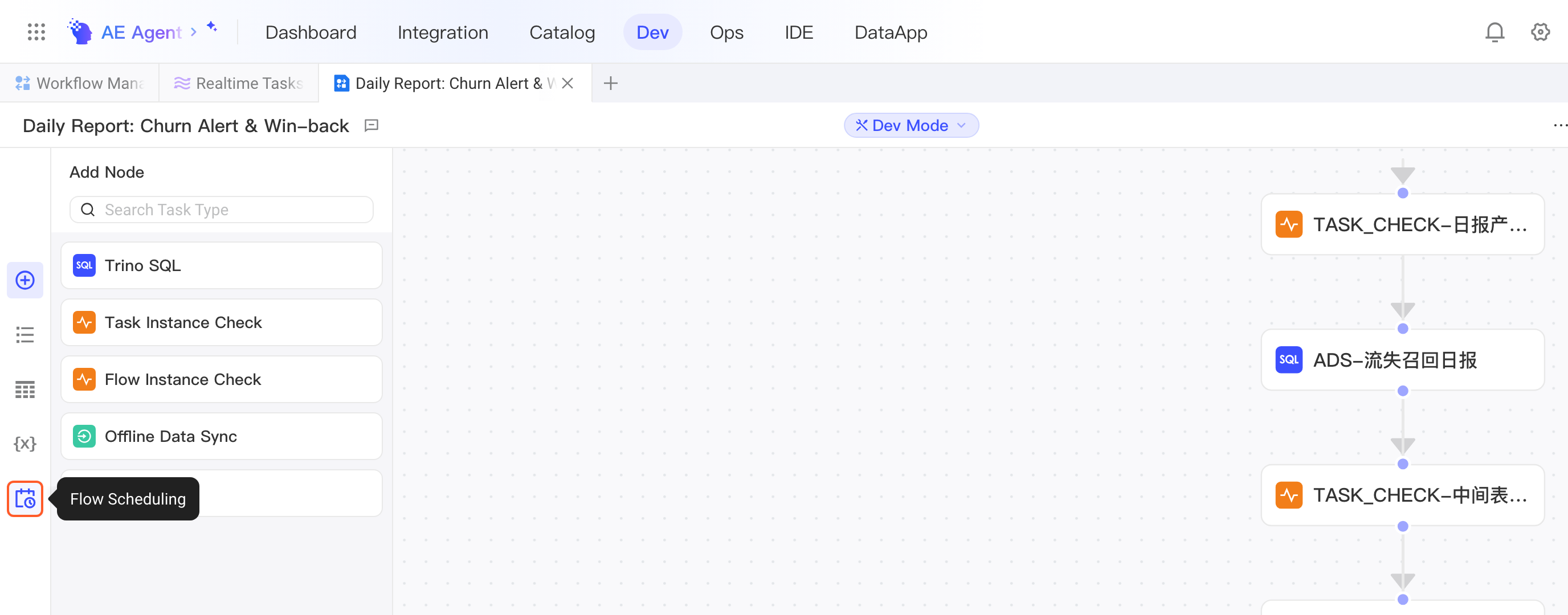Image resolution: width=1568 pixels, height=615 pixels.
Task: Open the apps grid launcher icon
Action: [36, 32]
